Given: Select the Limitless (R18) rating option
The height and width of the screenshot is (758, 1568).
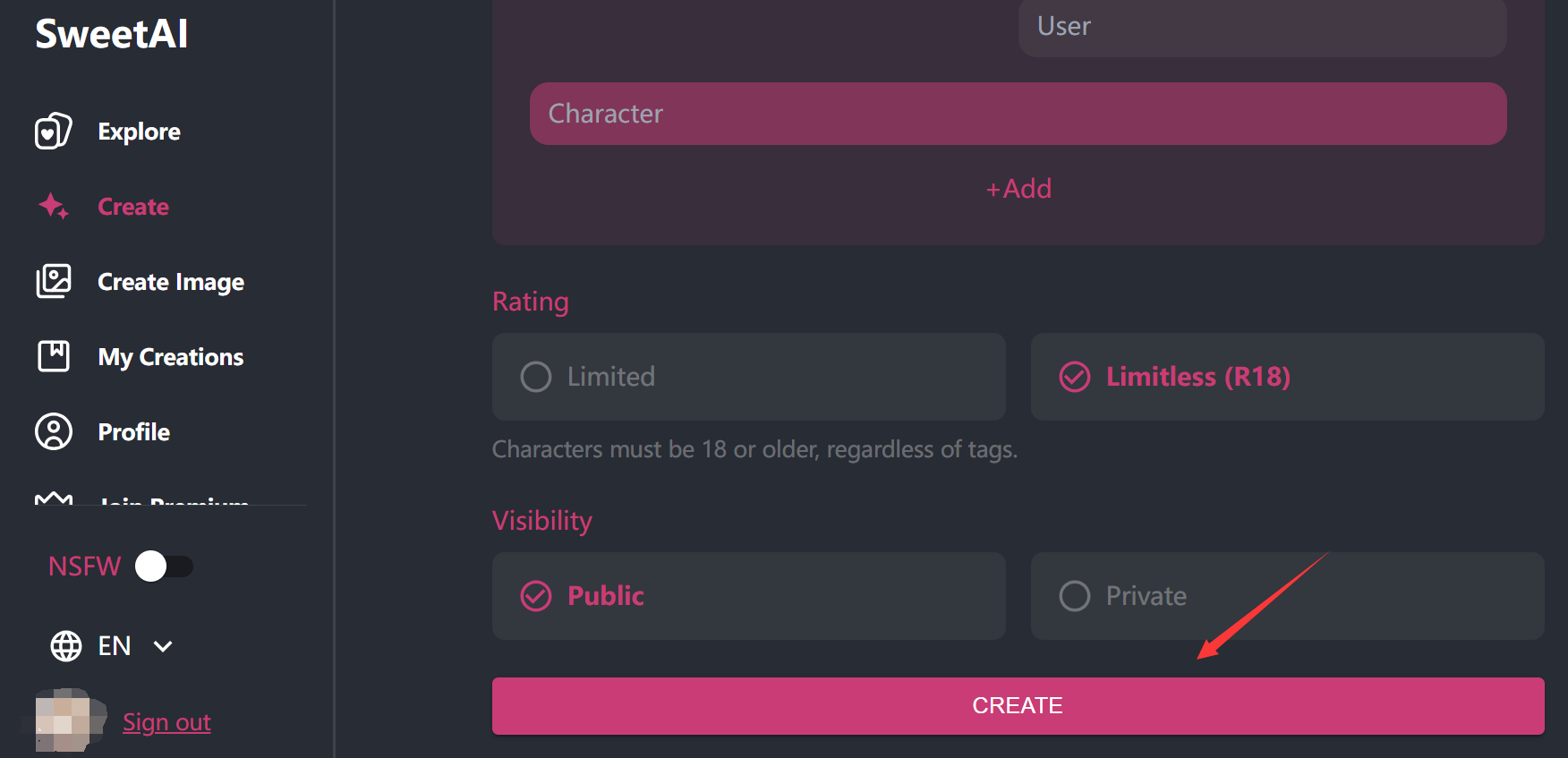Looking at the screenshot, I should click(1288, 377).
